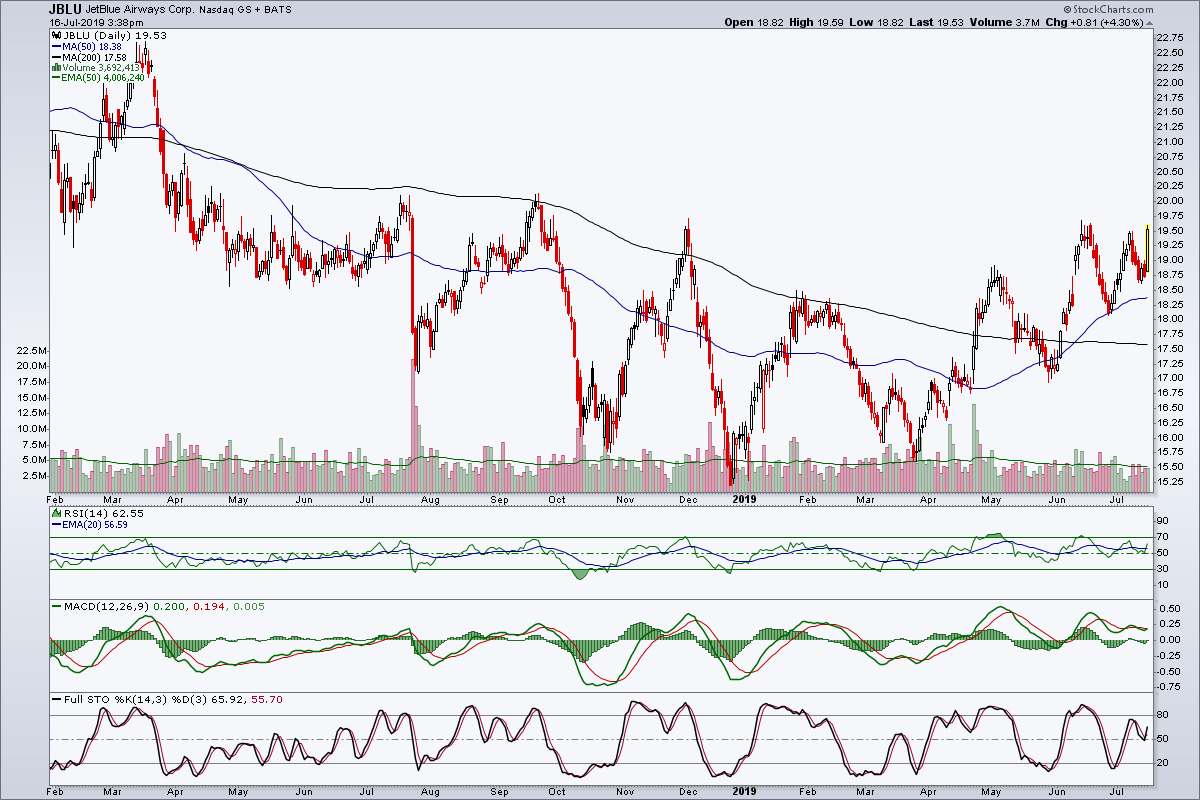Click the 2.5M volume axis label
Screen dimensions: 1200x800
pos(34,475)
